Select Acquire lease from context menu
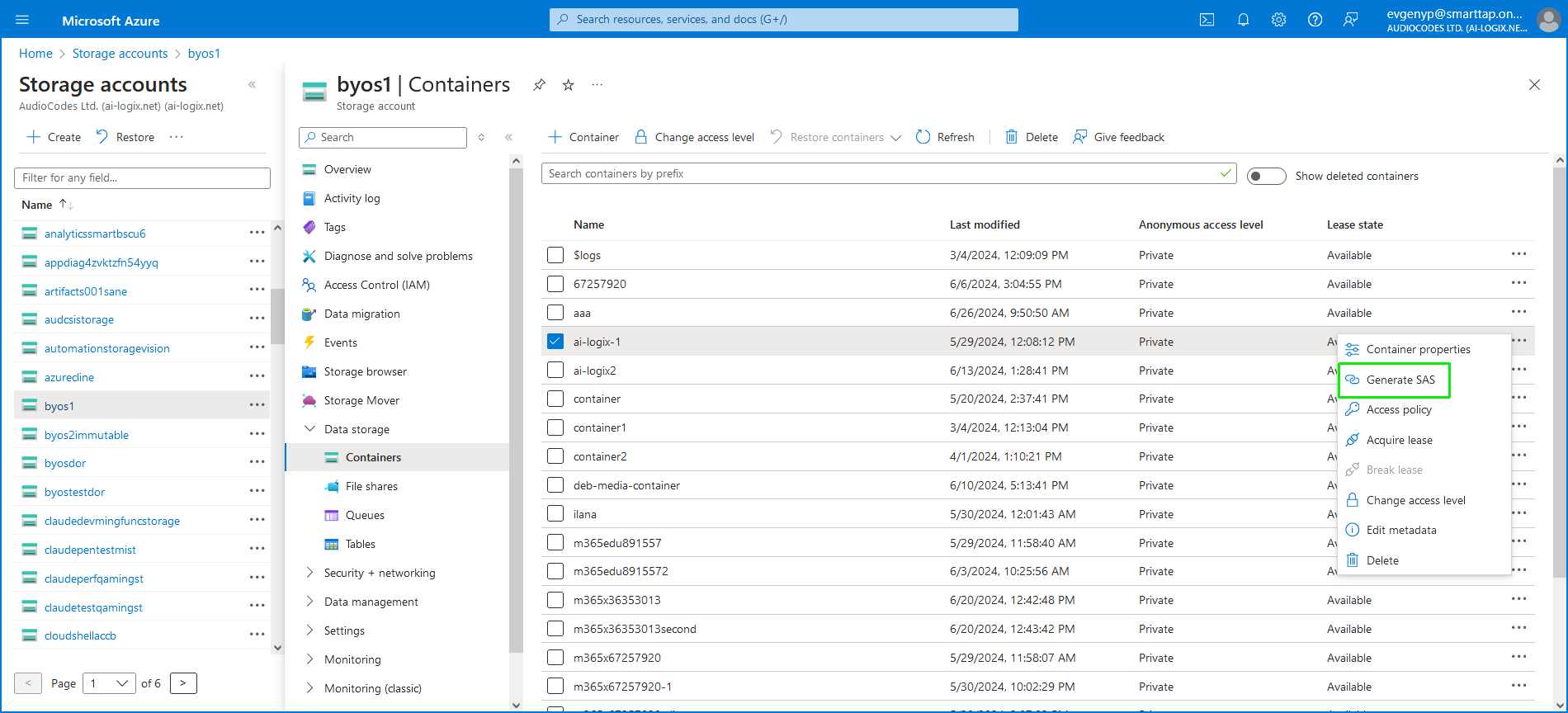Screen dimensions: 1568x713 pyautogui.click(x=1399, y=440)
